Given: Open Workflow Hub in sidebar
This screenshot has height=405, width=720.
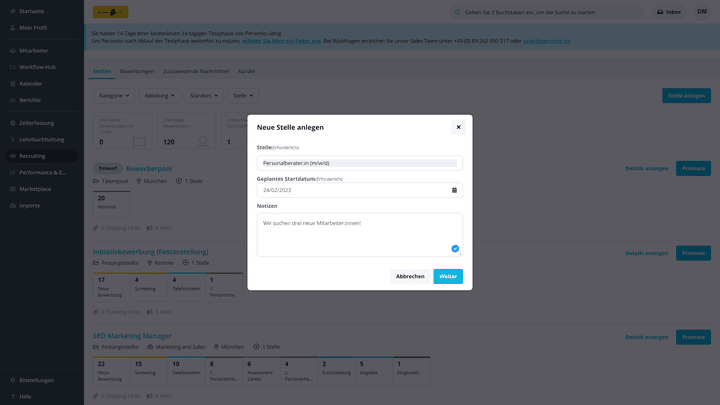Looking at the screenshot, I should click(x=37, y=67).
